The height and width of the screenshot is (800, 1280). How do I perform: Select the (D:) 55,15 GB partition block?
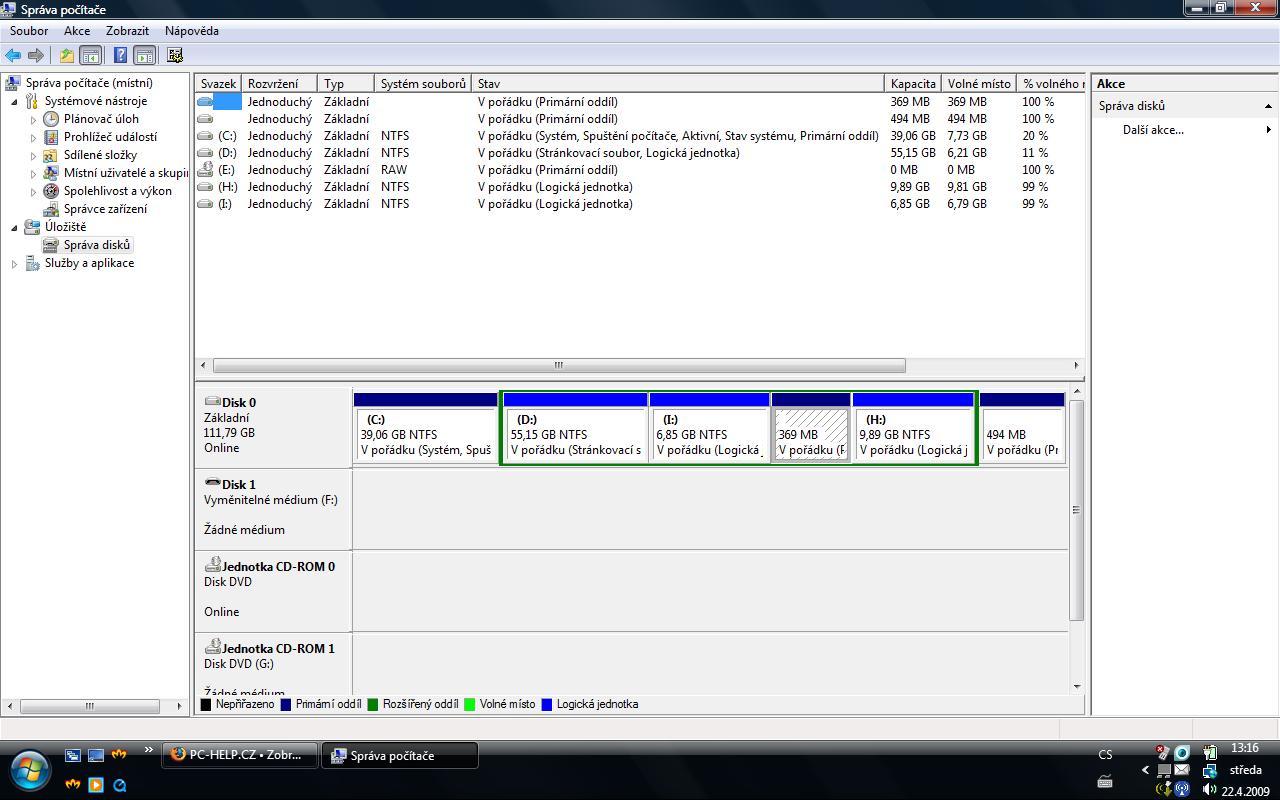tap(574, 435)
